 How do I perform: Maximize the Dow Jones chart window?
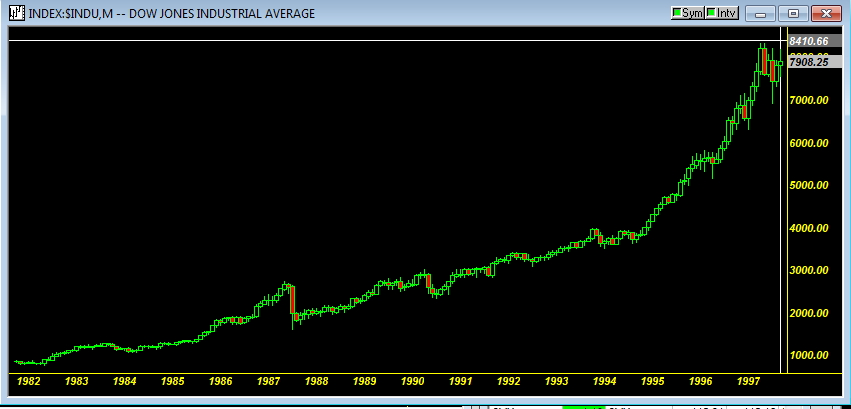pyautogui.click(x=793, y=14)
